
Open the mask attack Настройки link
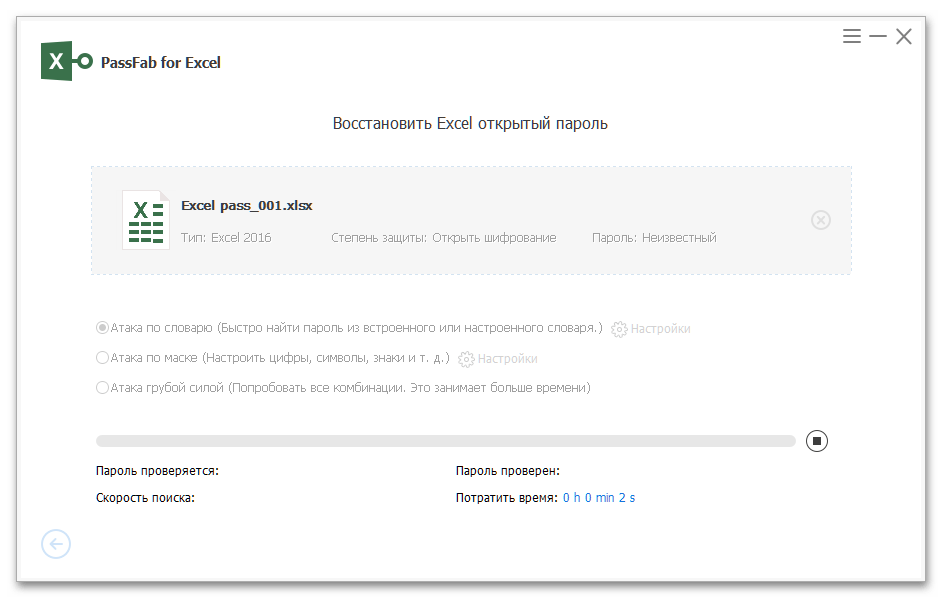pyautogui.click(x=507, y=359)
